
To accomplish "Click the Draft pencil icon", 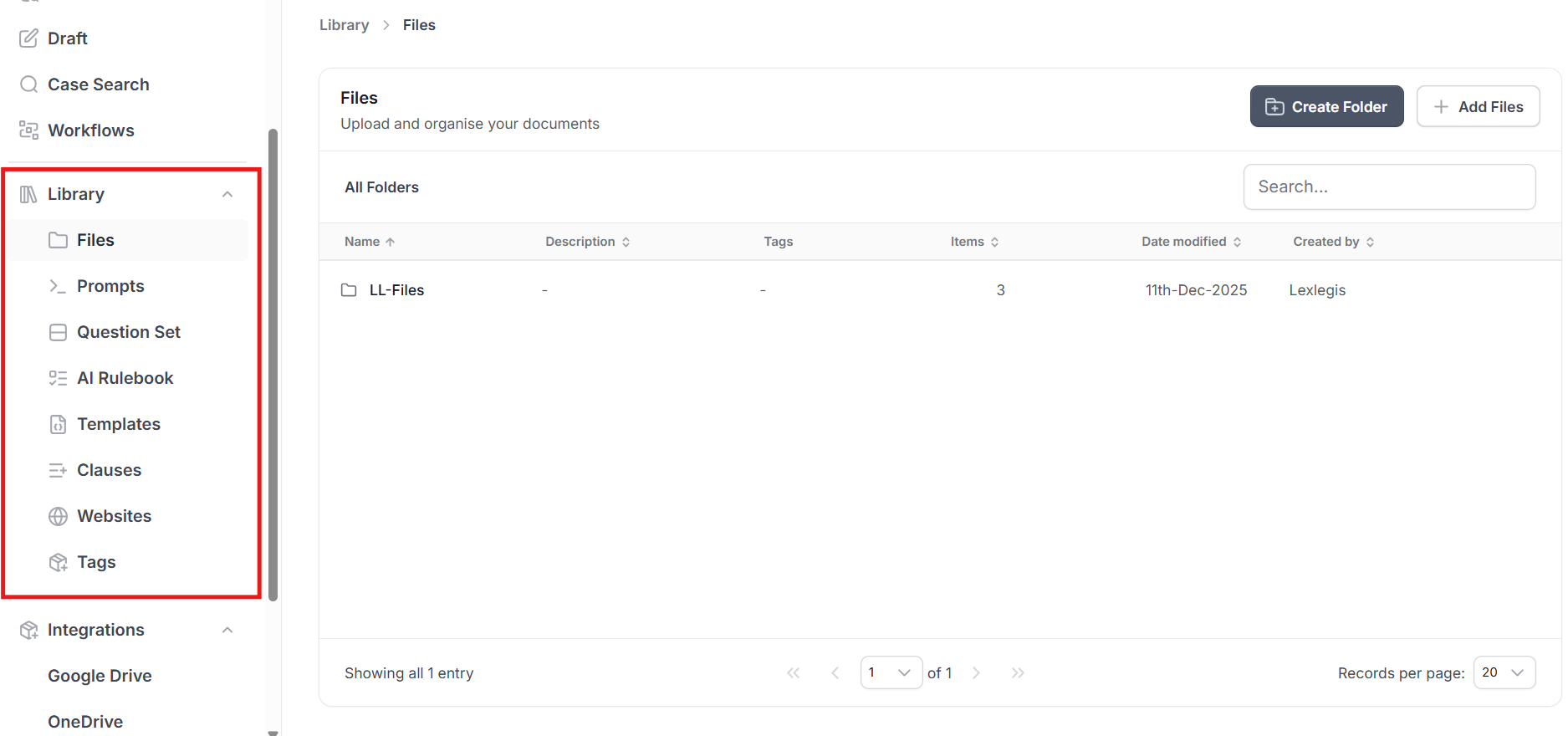I will [x=28, y=38].
